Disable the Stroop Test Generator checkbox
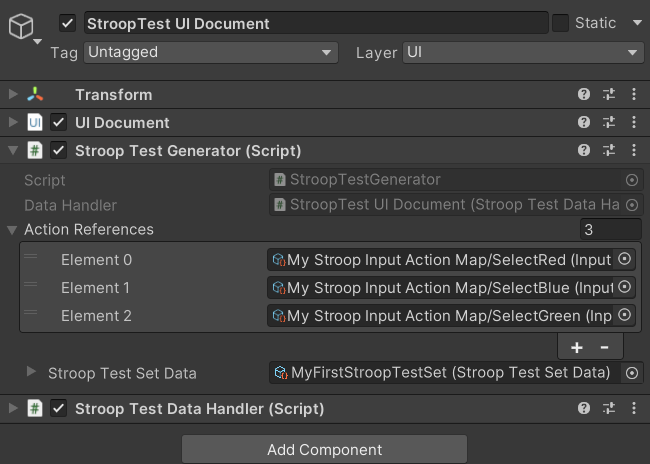This screenshot has height=464, width=650. [x=58, y=151]
